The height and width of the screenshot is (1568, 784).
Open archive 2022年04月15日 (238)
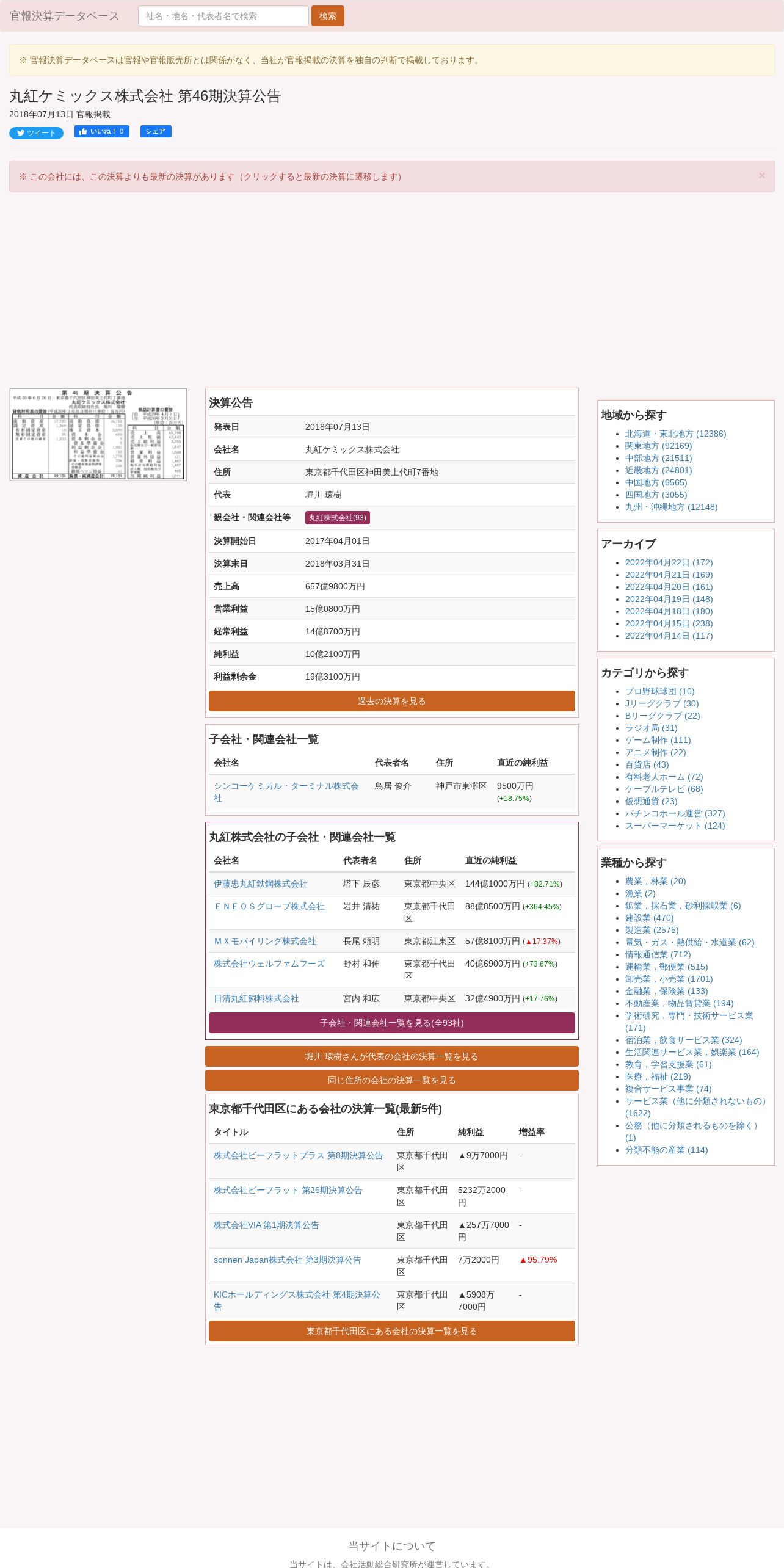click(669, 623)
